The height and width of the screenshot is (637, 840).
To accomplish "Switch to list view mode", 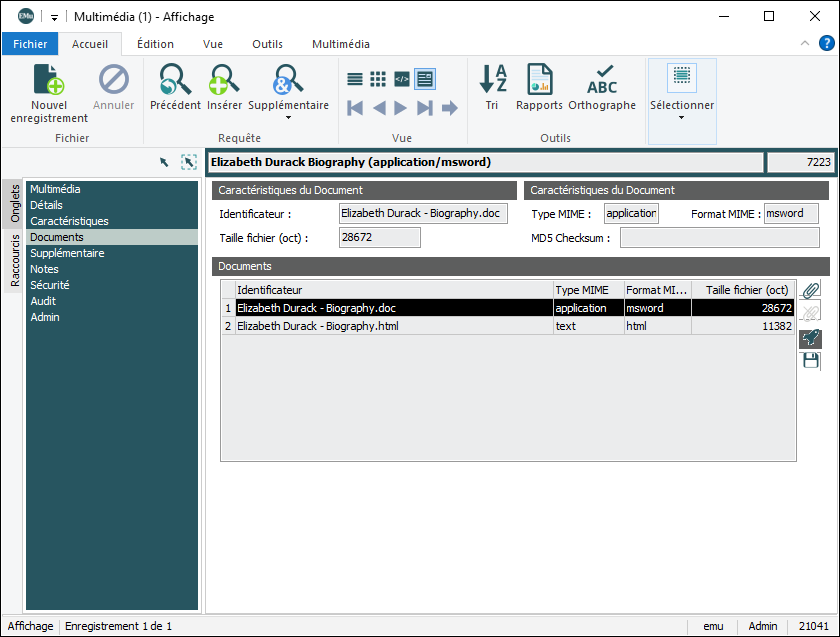I will click(355, 79).
